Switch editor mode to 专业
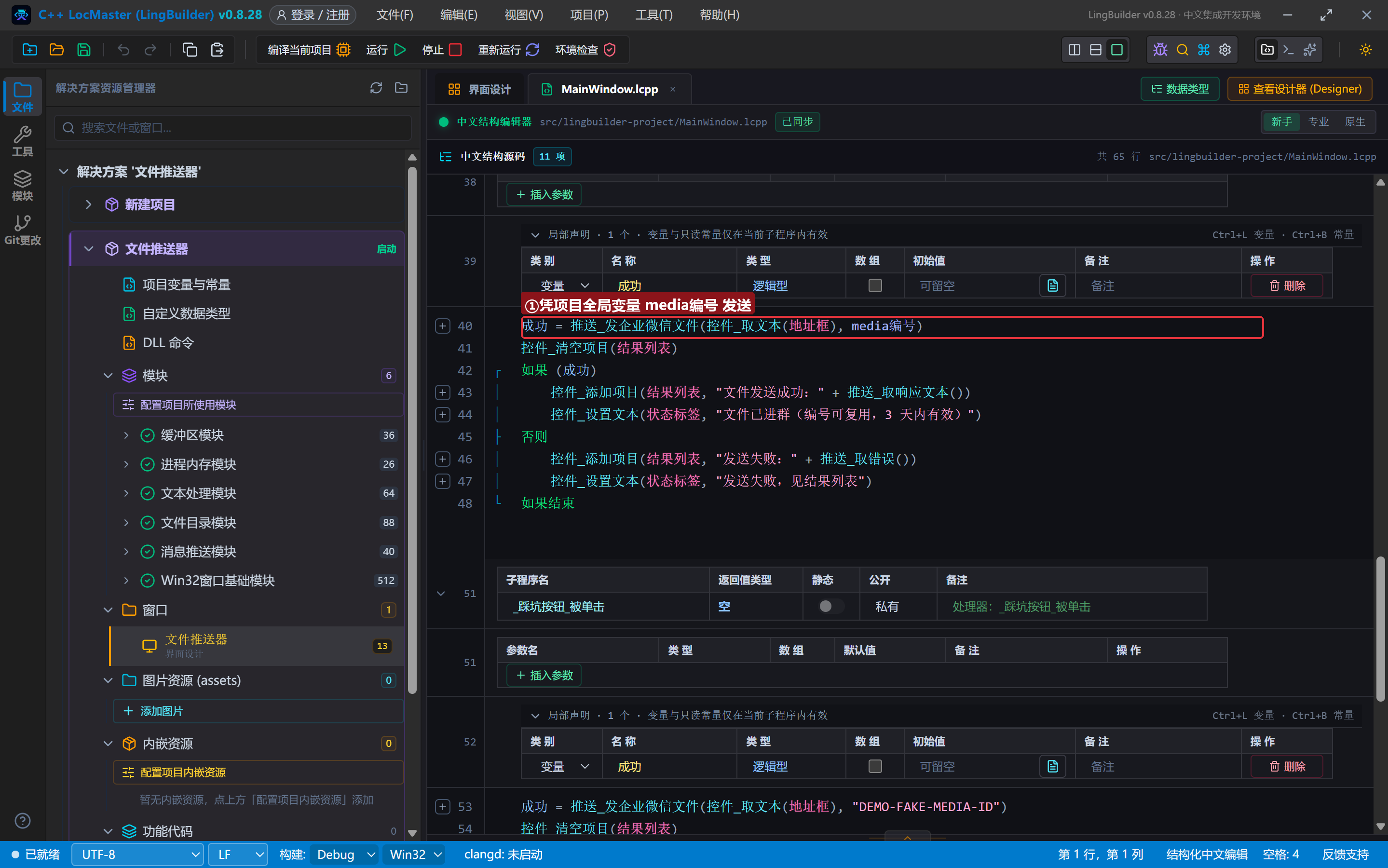The width and height of the screenshot is (1388, 868). 1318,122
